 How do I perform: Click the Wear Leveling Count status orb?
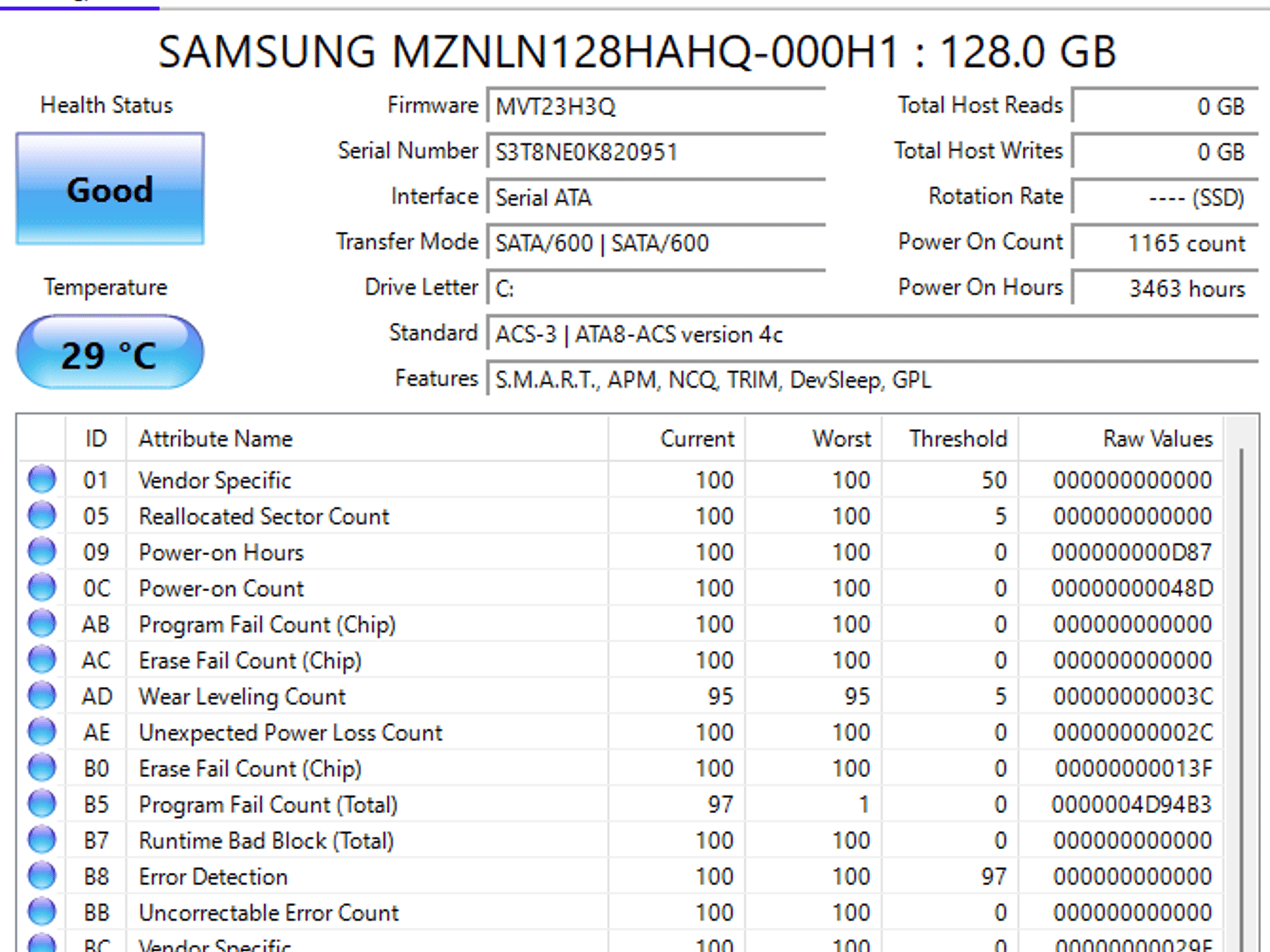pyautogui.click(x=42, y=695)
